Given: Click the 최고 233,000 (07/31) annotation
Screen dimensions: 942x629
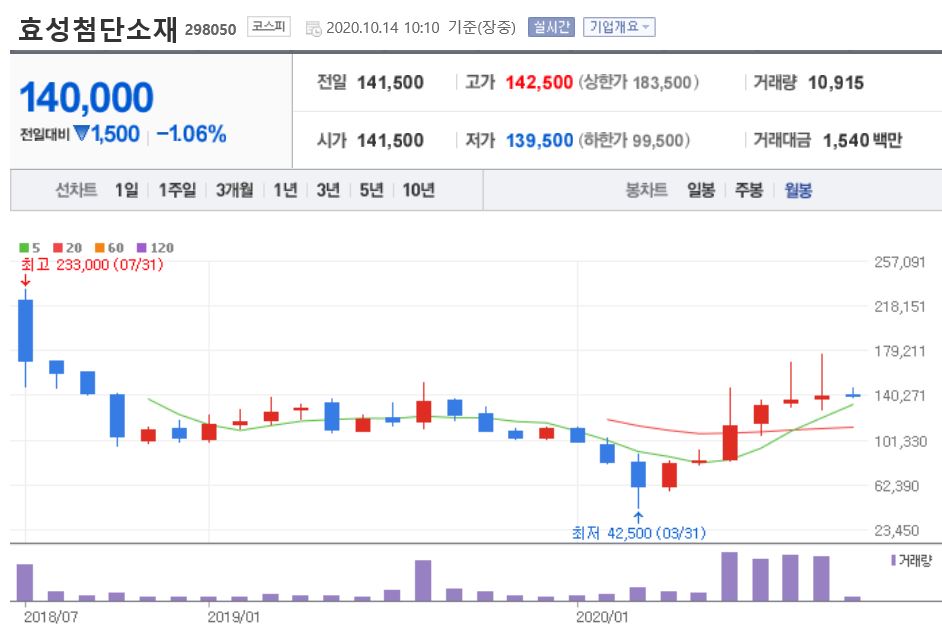Looking at the screenshot, I should tap(92, 264).
